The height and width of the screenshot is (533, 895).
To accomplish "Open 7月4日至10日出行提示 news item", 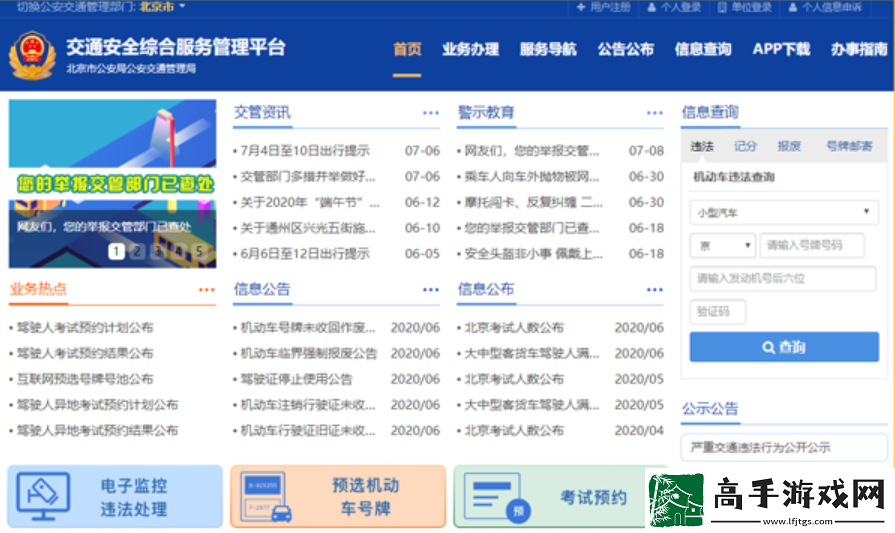I will pyautogui.click(x=305, y=151).
